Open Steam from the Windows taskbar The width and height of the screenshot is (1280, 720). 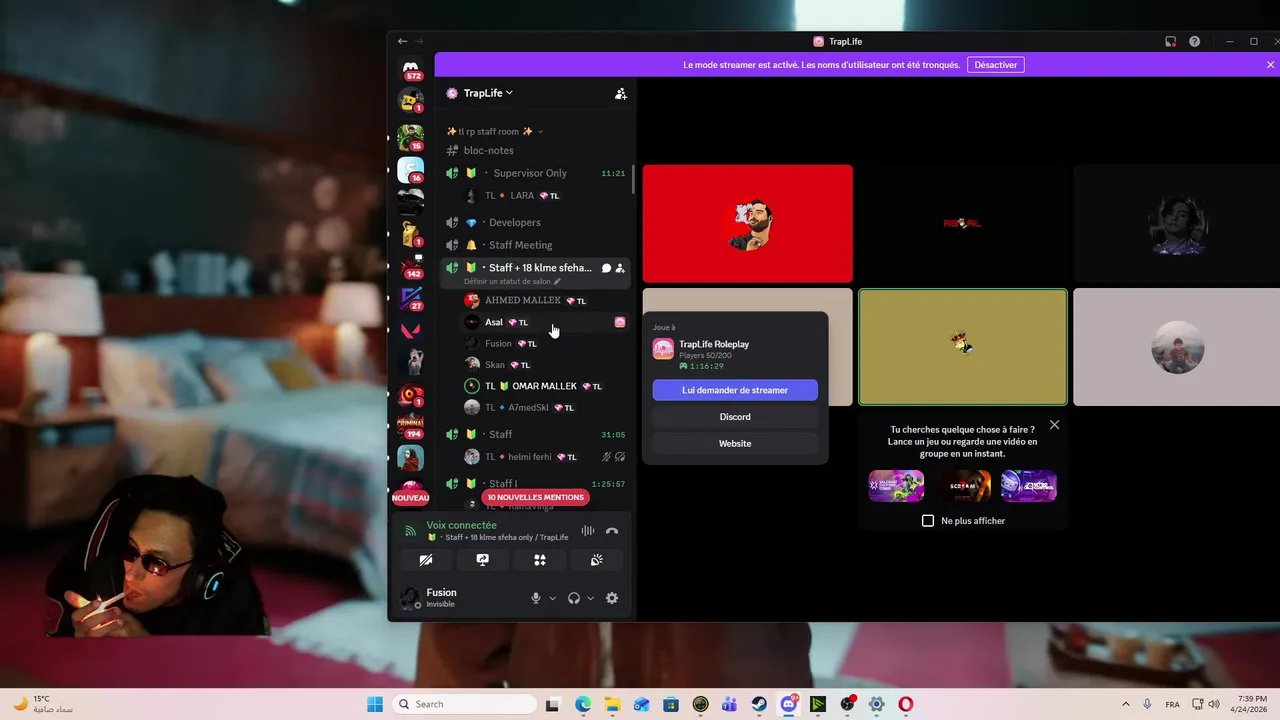tap(759, 704)
